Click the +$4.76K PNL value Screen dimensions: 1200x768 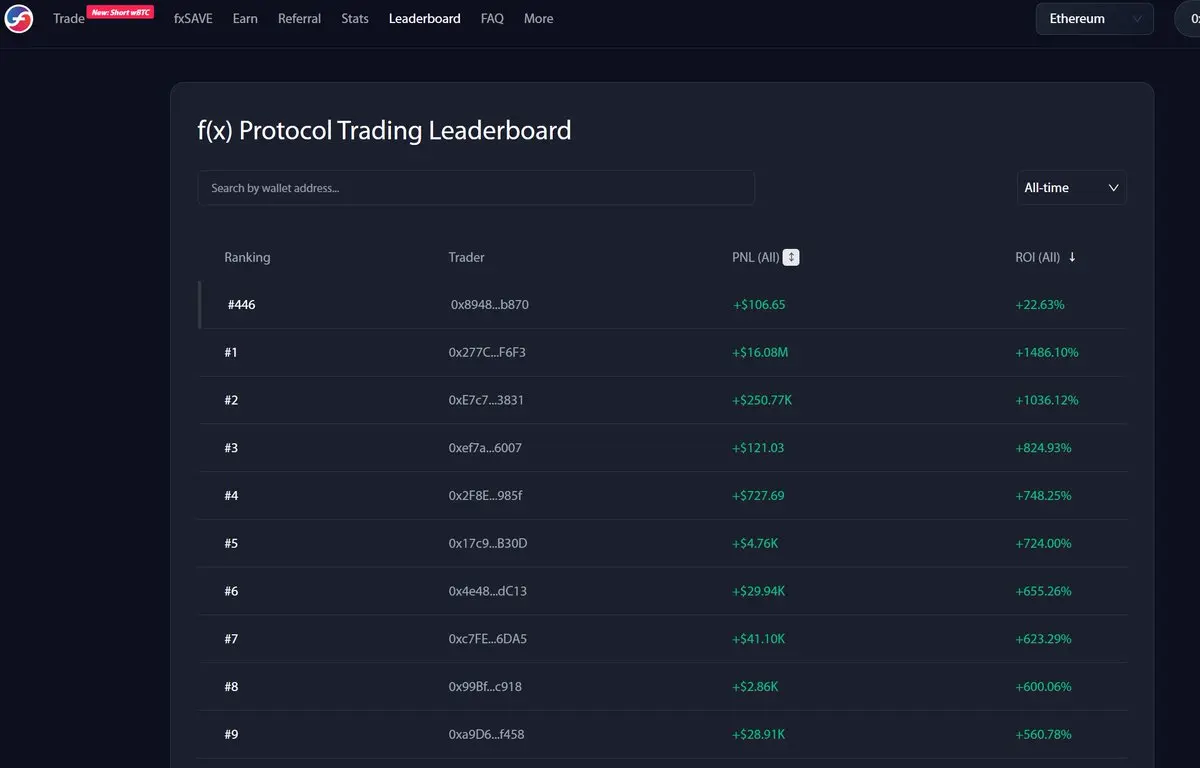coord(755,544)
